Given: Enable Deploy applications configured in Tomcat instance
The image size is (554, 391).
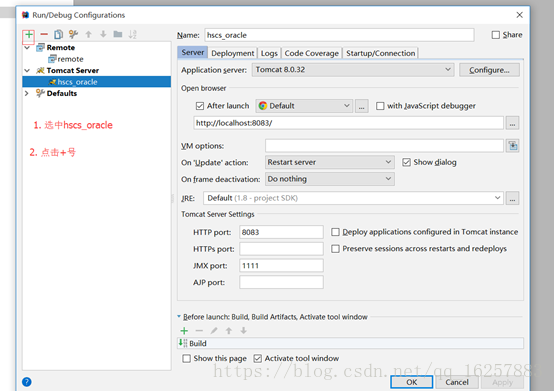Looking at the screenshot, I should 335,232.
